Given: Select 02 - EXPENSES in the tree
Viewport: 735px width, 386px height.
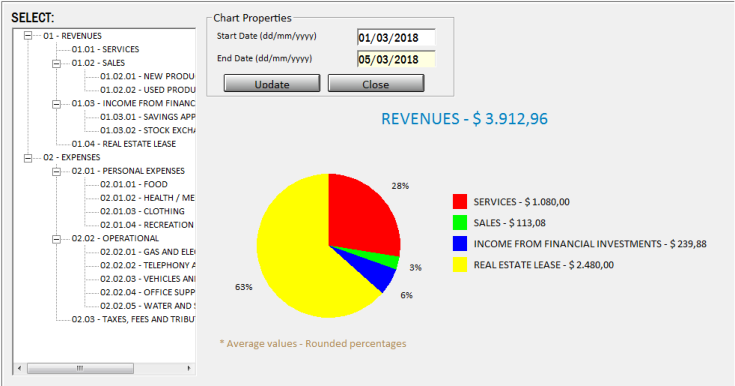Looking at the screenshot, I should pos(72,157).
